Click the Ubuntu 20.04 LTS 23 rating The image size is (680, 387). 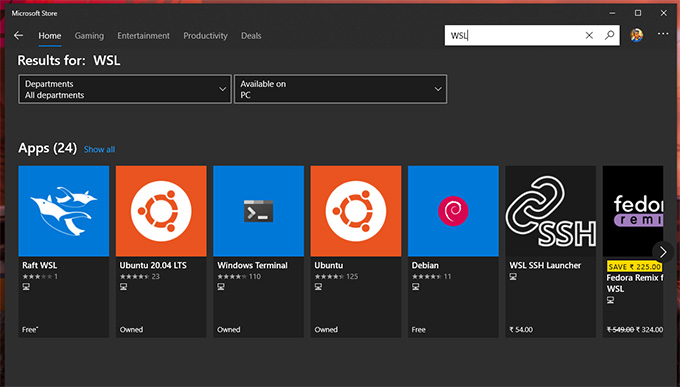(140, 276)
